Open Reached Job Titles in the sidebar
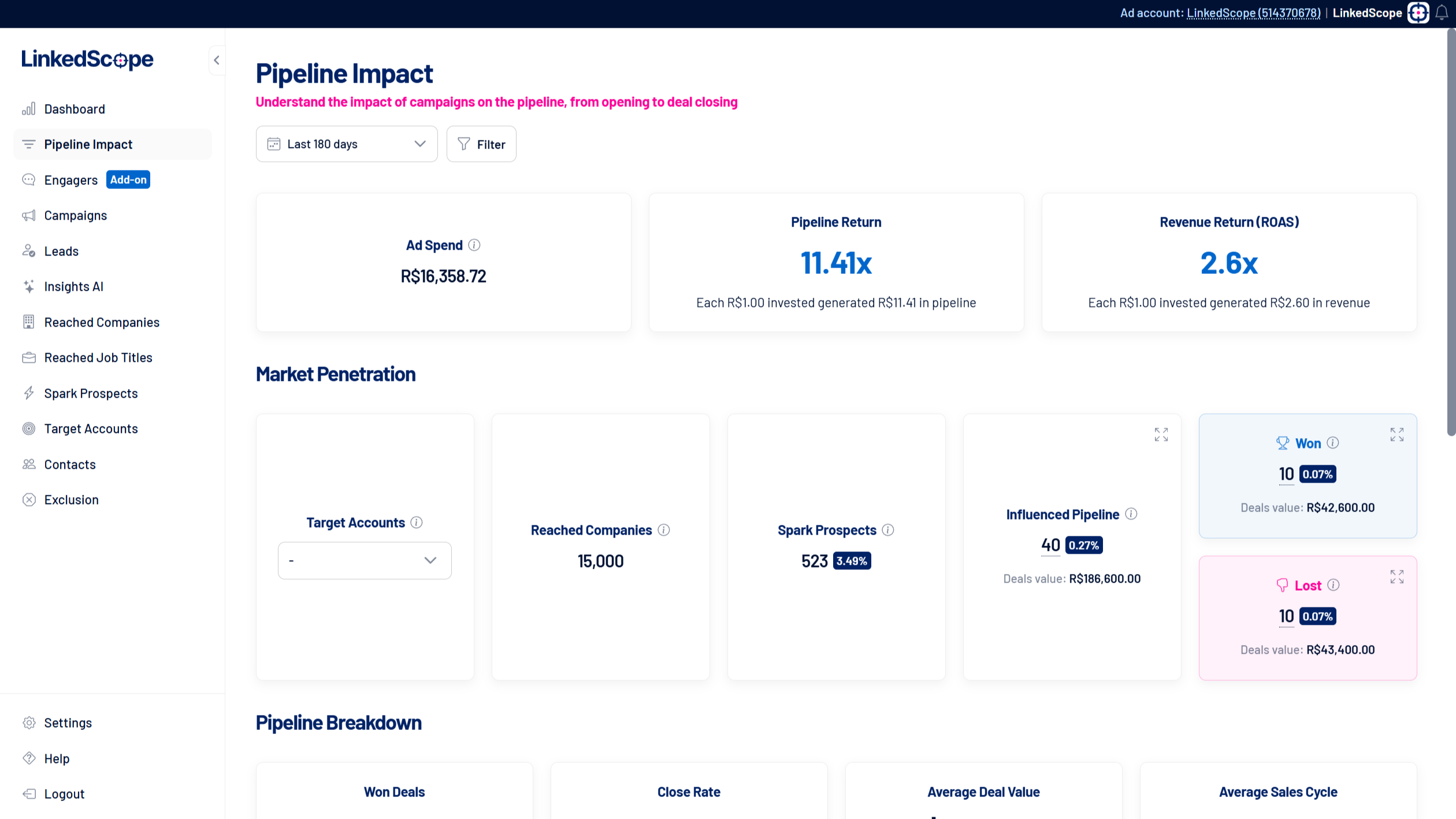Image resolution: width=1456 pixels, height=819 pixels. (112, 357)
